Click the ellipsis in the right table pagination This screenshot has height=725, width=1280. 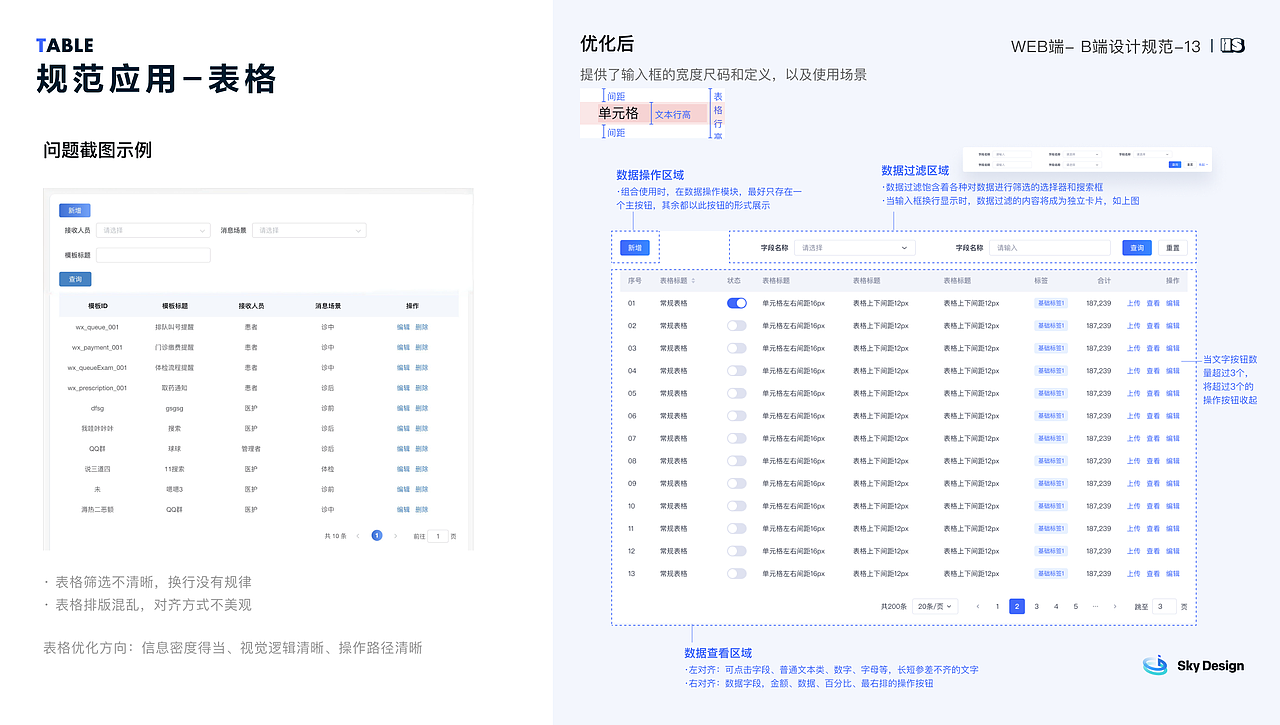pyautogui.click(x=1095, y=606)
